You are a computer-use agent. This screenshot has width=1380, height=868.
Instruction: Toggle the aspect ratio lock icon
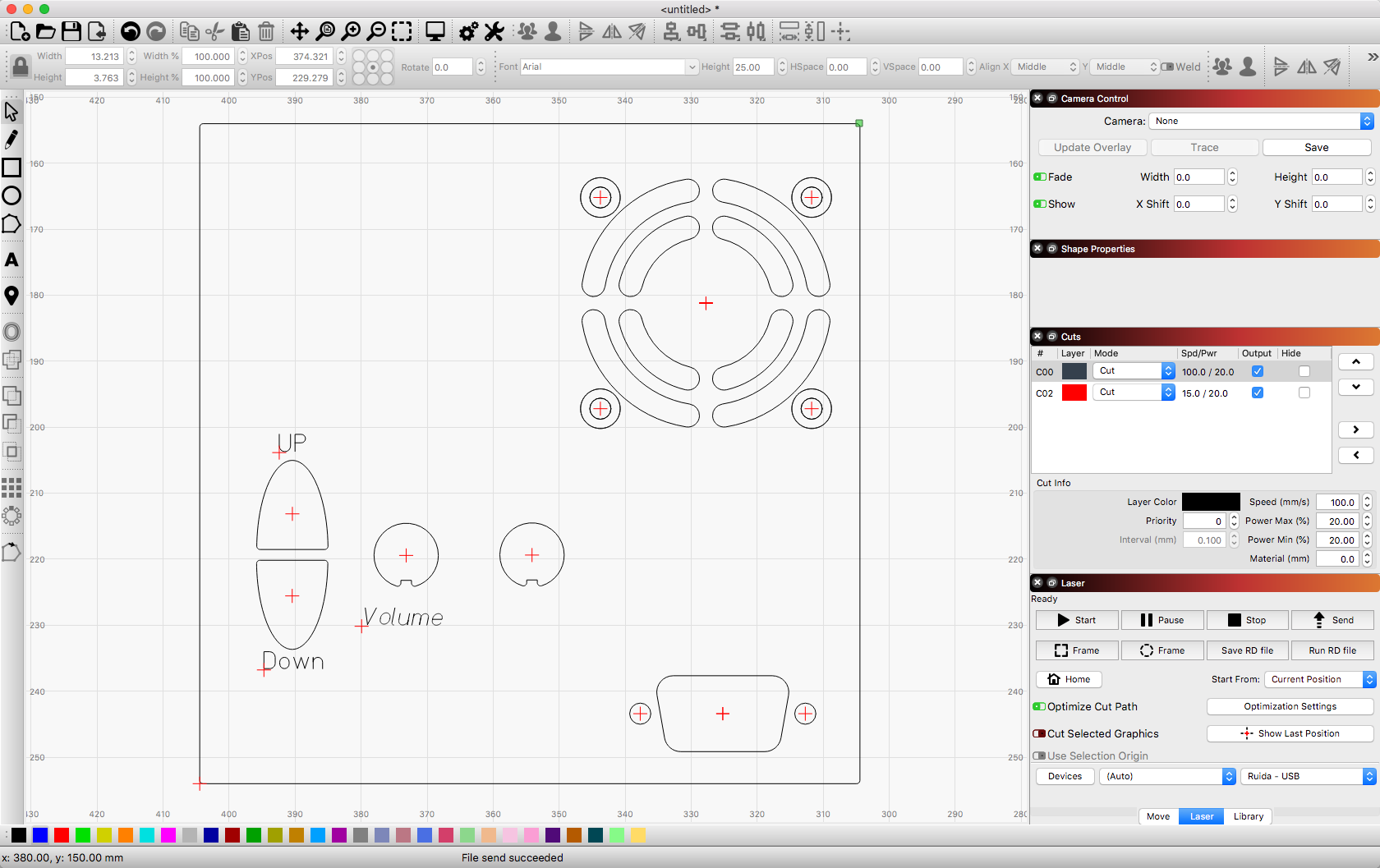click(20, 67)
